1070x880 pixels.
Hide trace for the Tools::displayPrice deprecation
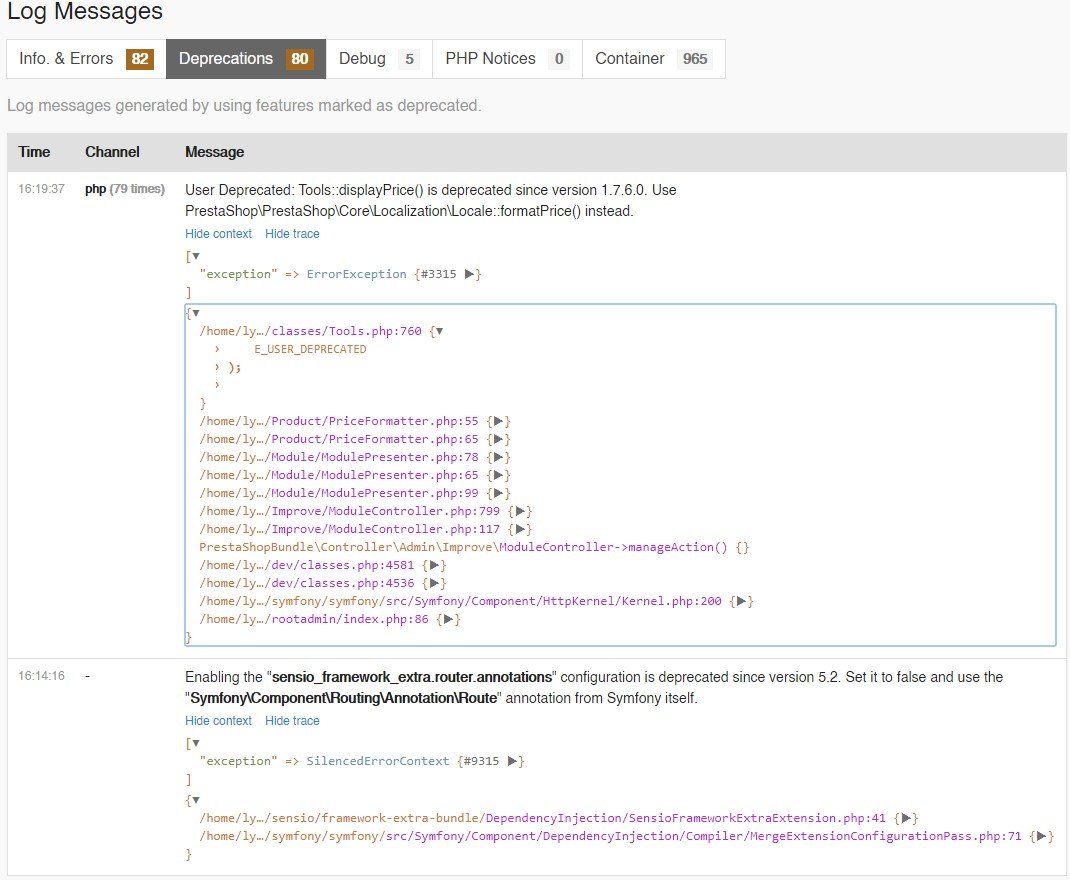(292, 234)
